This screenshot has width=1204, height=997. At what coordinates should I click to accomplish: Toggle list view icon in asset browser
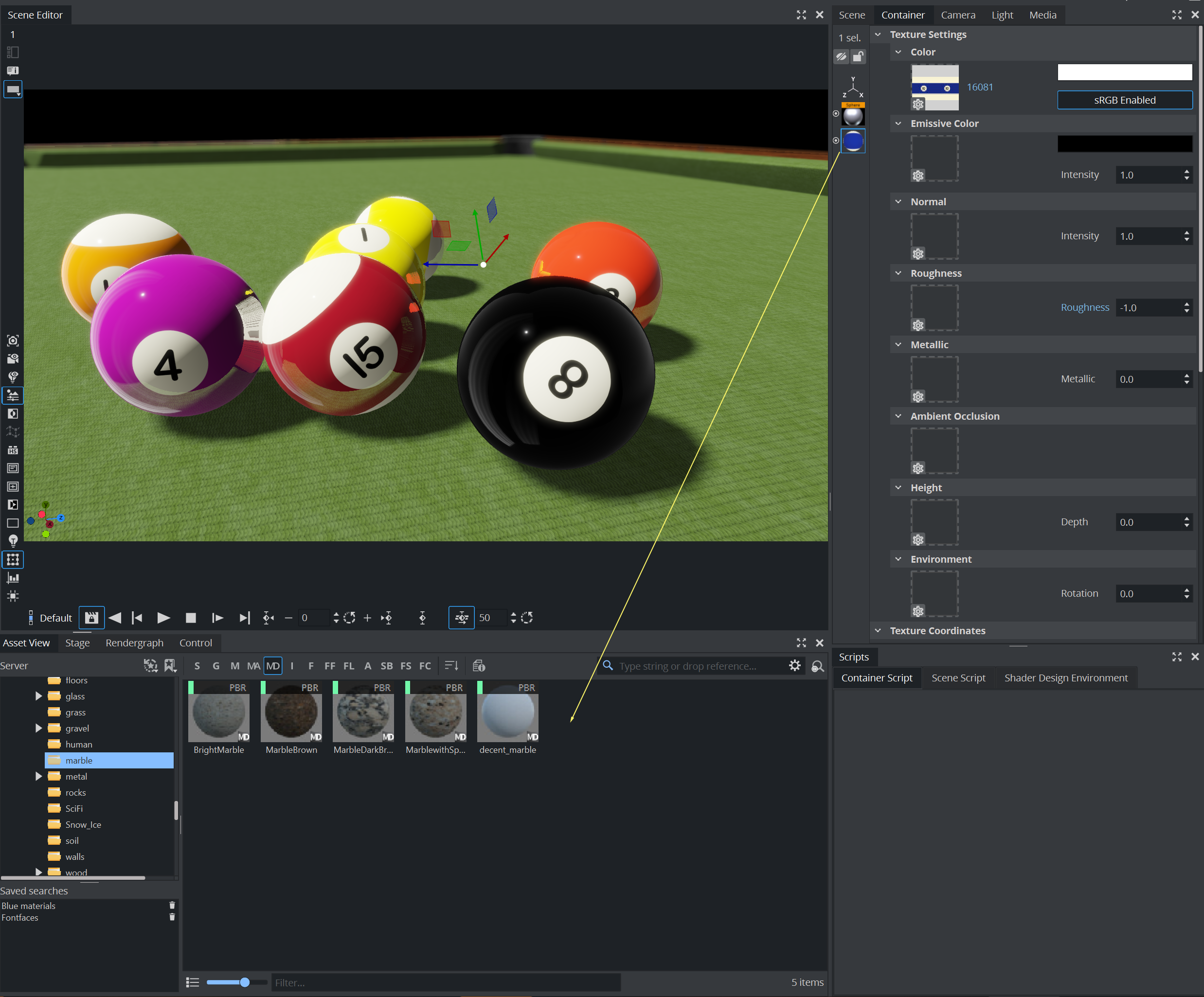193,982
